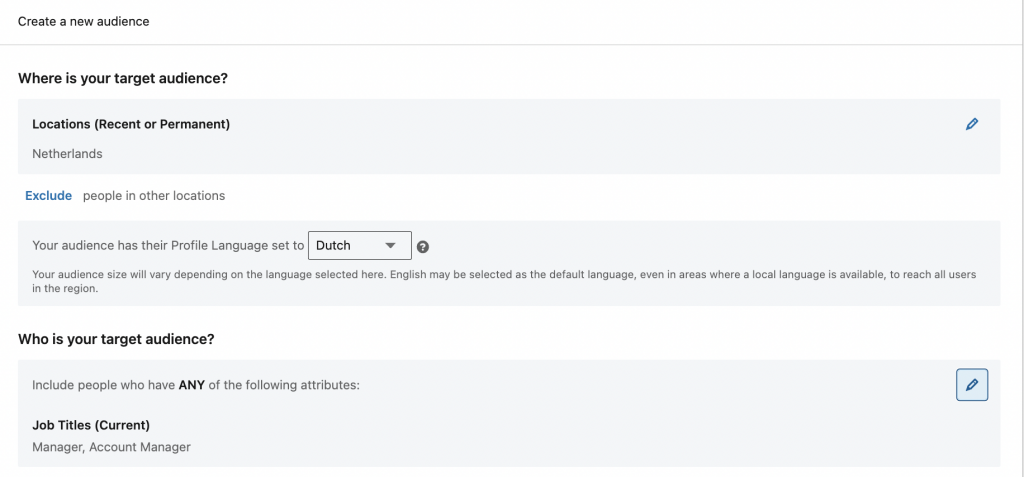
Task: Click the arrow in the Dutch dropdown
Action: [390, 246]
